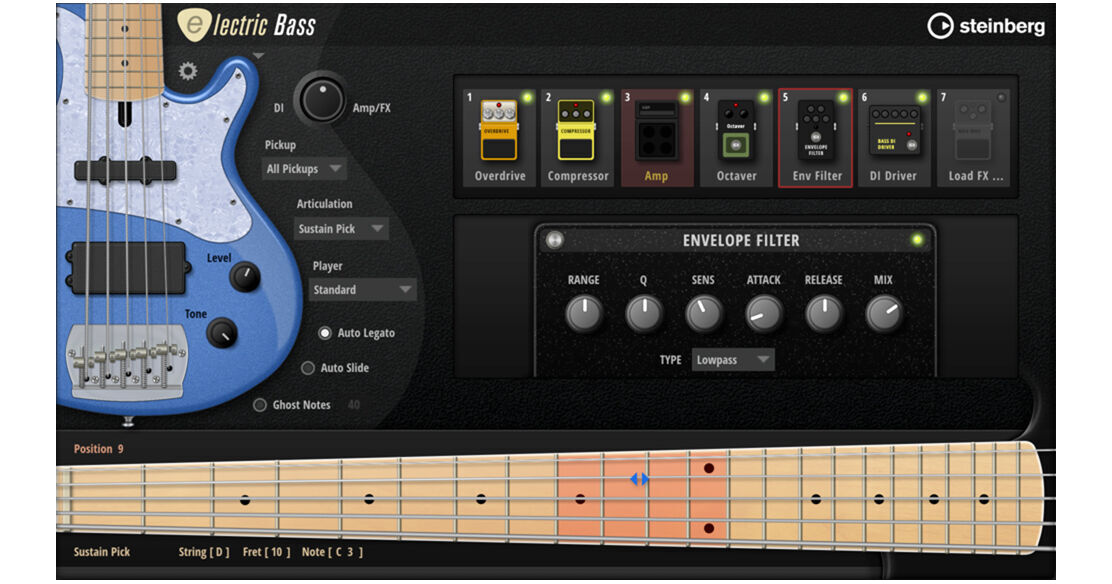1112x584 pixels.
Task: Click the ATTACK knob
Action: [x=764, y=314]
